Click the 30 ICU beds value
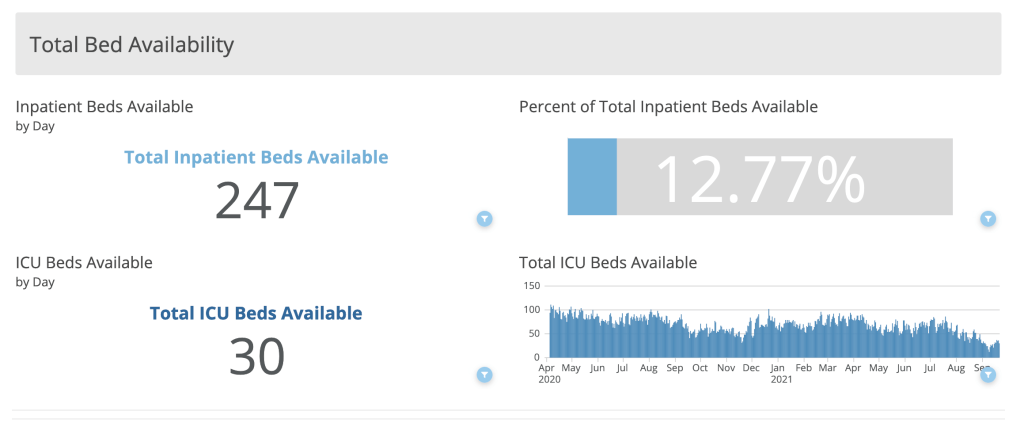The height and width of the screenshot is (422, 1024). 257,356
